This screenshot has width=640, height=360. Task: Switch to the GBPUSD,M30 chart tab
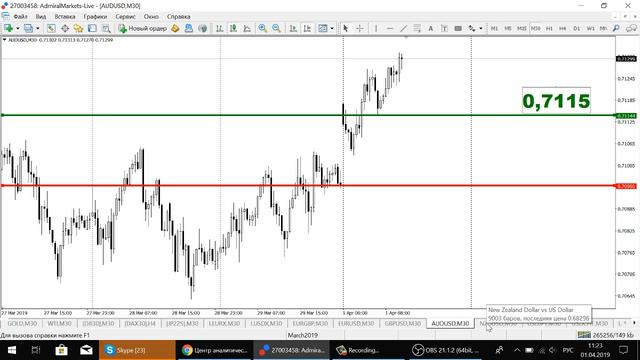point(402,323)
